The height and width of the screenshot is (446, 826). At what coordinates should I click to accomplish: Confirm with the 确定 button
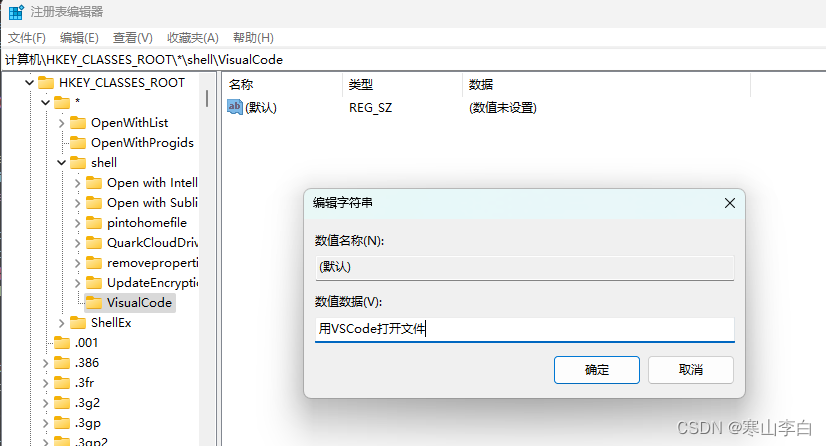[597, 370]
